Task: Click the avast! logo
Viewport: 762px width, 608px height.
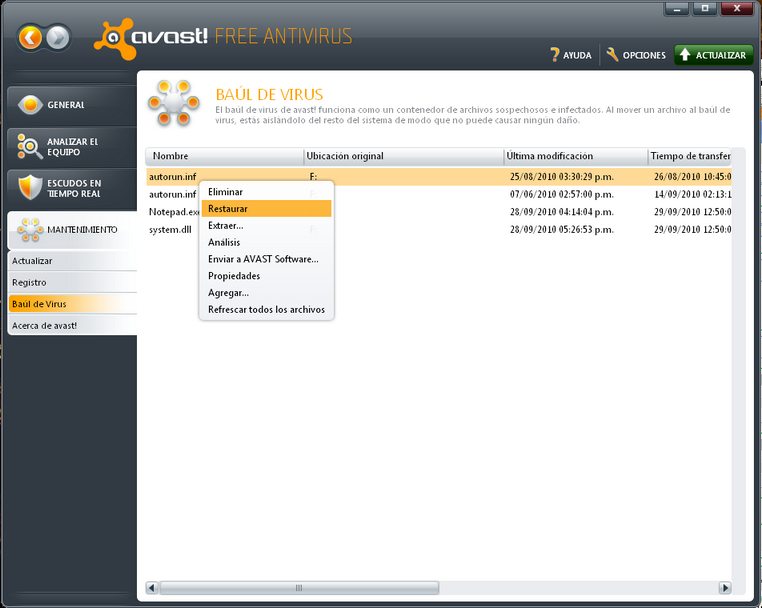Action: (x=151, y=38)
